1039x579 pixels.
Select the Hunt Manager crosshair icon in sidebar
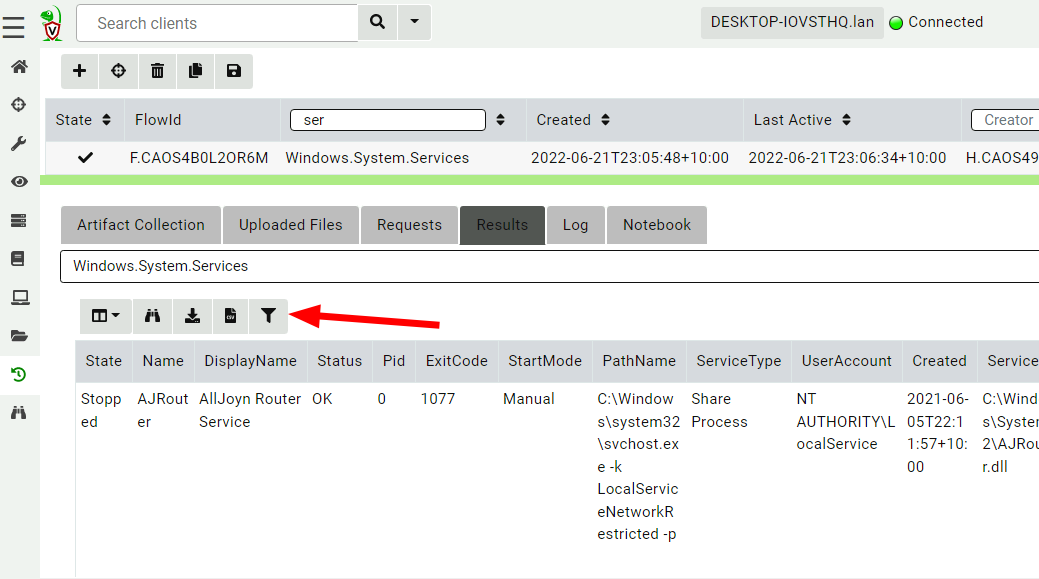pyautogui.click(x=18, y=104)
